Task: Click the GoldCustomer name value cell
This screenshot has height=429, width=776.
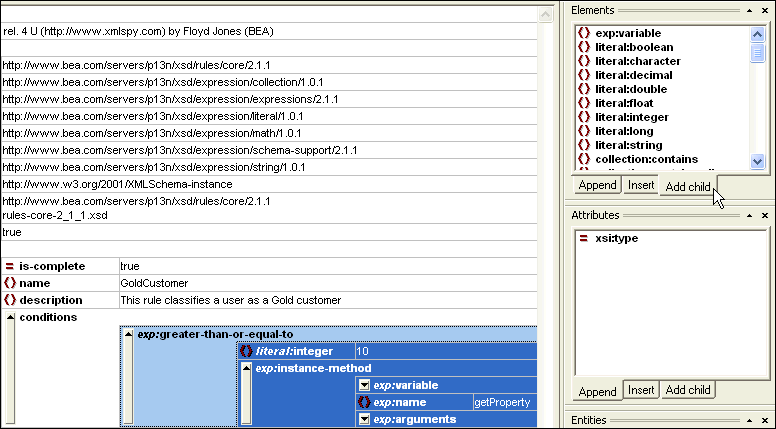Action: coord(328,283)
